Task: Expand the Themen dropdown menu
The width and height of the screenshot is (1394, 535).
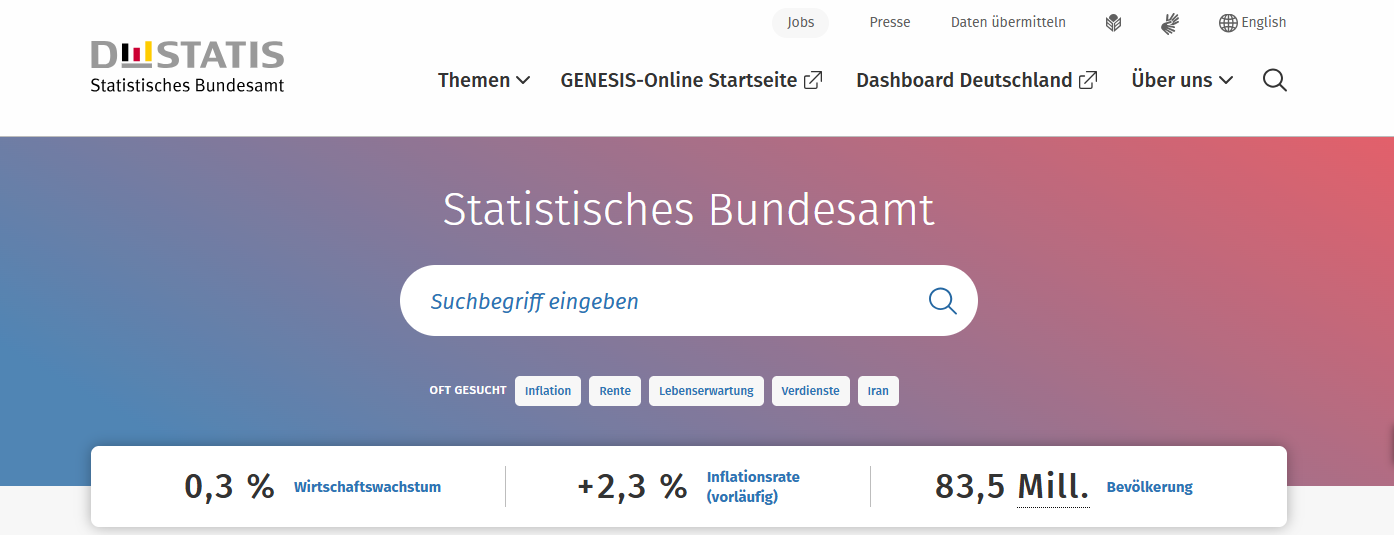Action: coord(484,80)
